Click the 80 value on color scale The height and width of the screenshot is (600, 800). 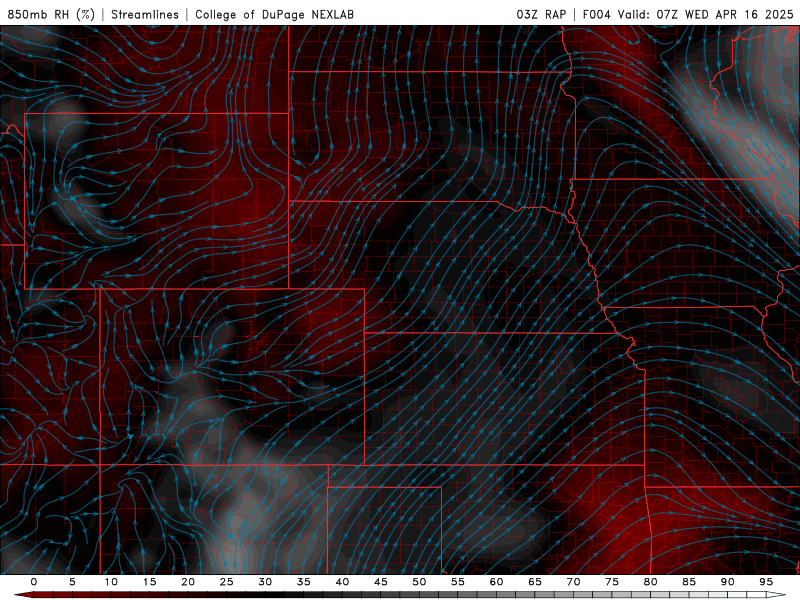(651, 582)
